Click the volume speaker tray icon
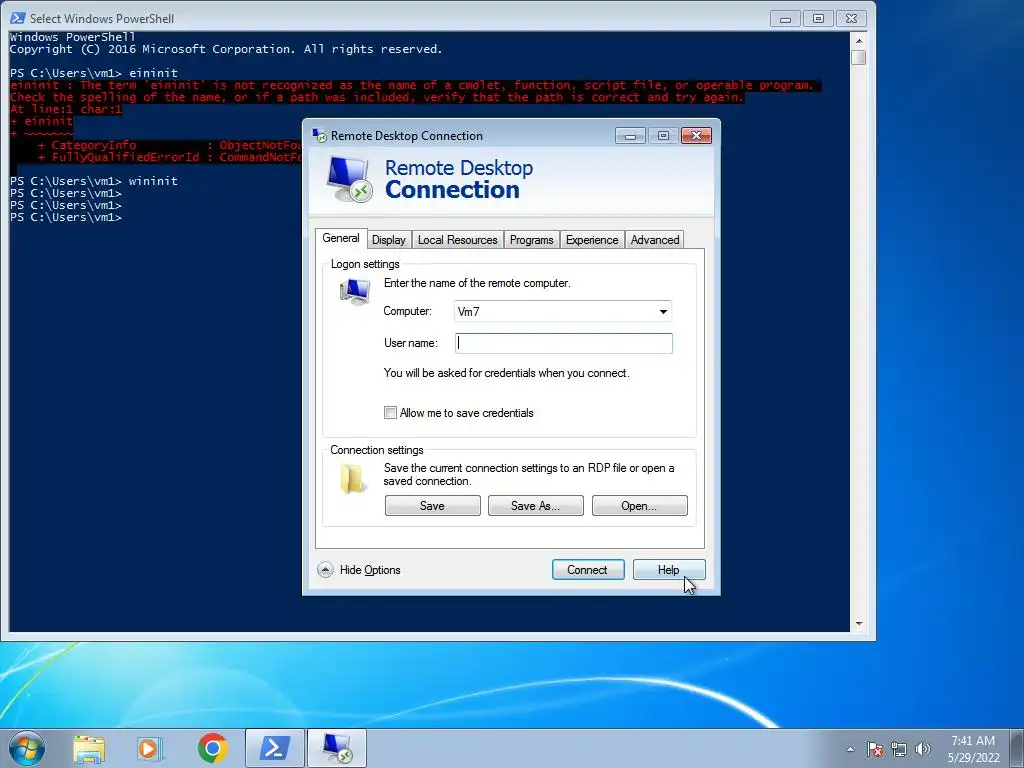 923,749
